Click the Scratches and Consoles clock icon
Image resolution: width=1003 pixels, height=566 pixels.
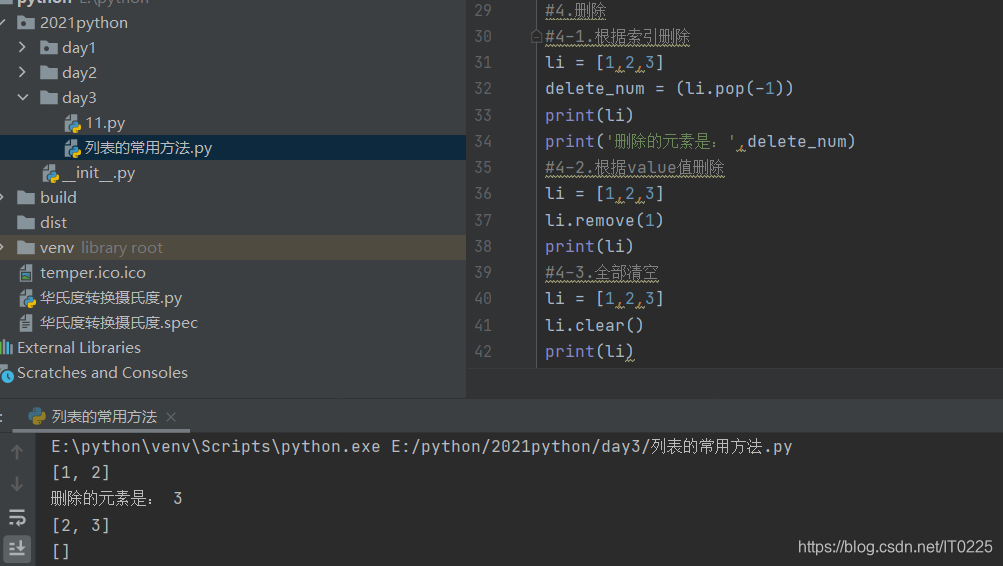[6, 374]
